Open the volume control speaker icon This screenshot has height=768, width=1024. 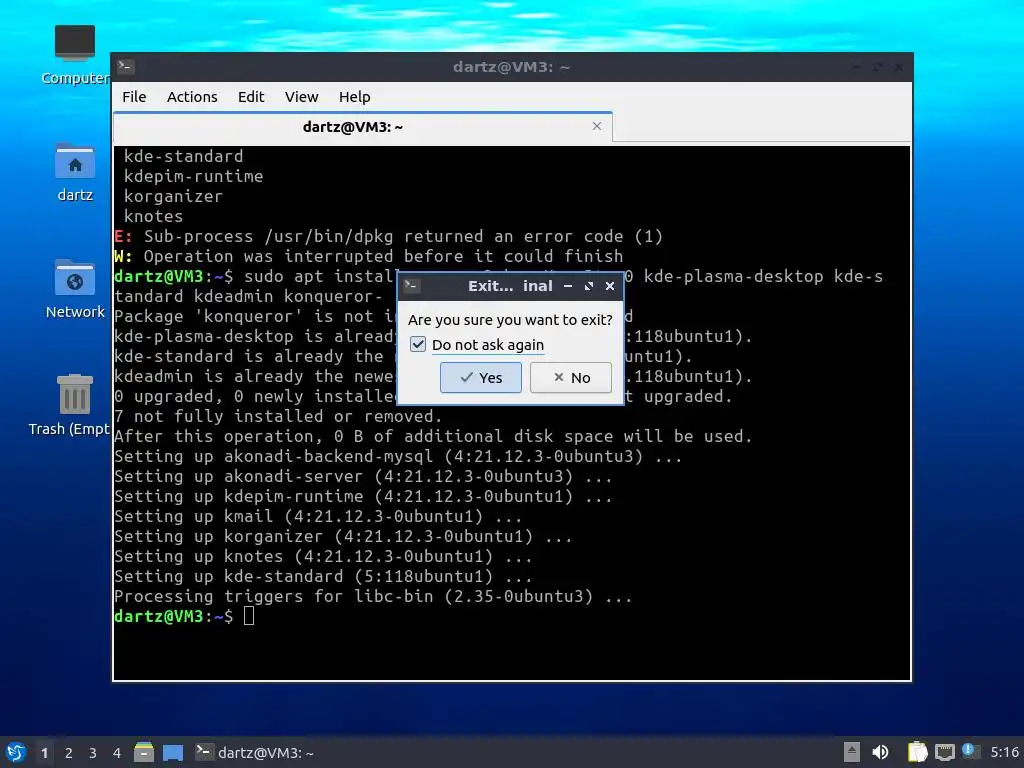click(x=880, y=752)
